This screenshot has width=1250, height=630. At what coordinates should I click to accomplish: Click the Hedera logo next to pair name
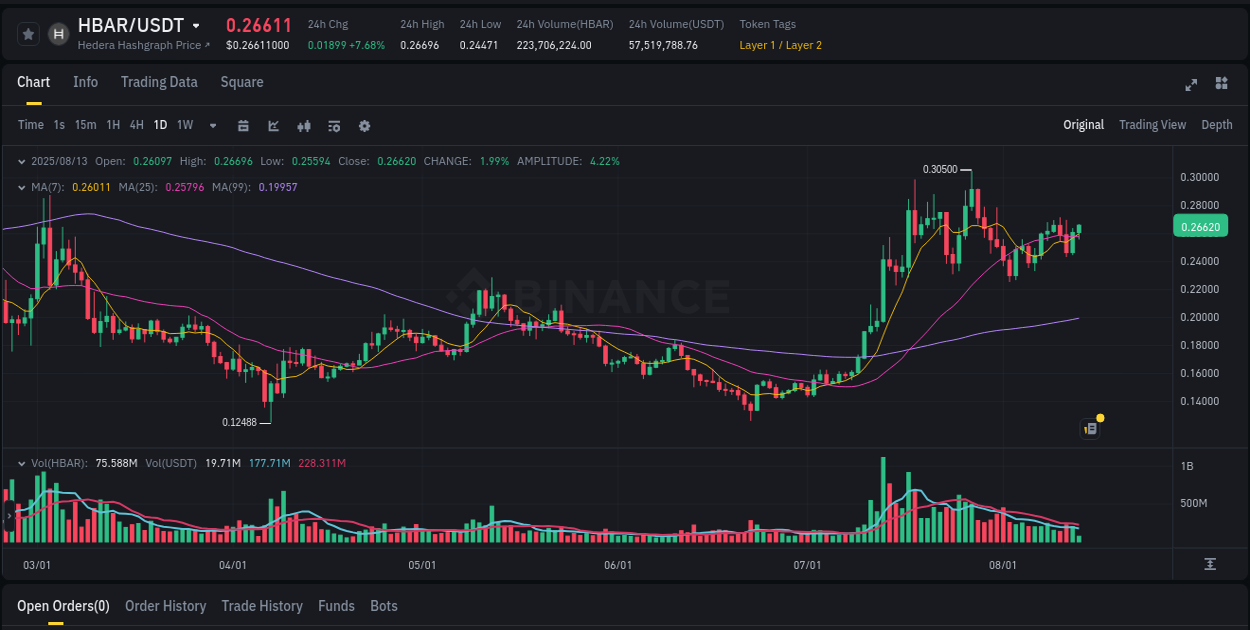(x=59, y=34)
